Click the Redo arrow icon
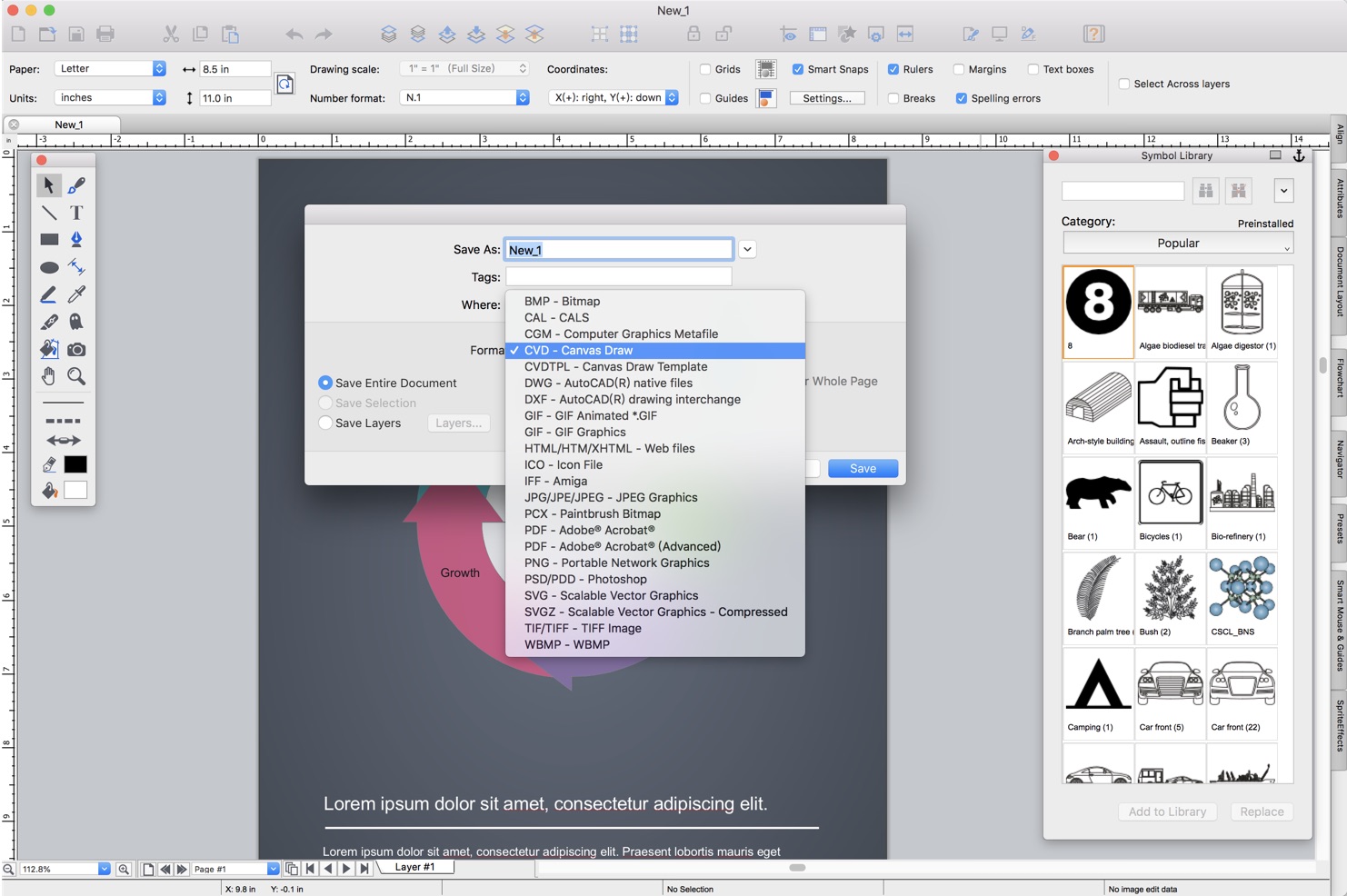The height and width of the screenshot is (896, 1347). point(324,35)
